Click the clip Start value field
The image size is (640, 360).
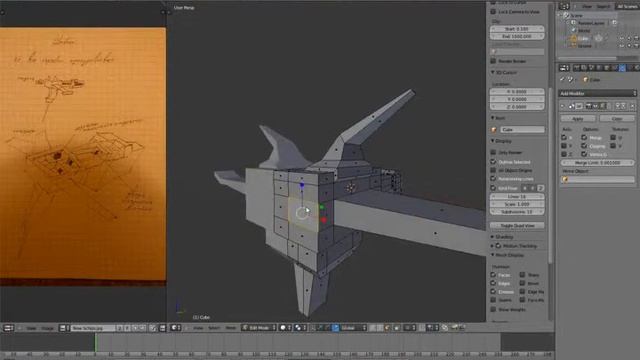tap(517, 29)
